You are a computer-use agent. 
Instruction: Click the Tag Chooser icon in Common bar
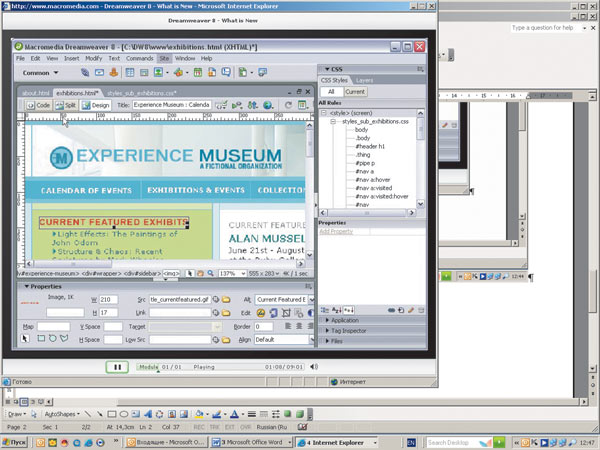[262, 72]
